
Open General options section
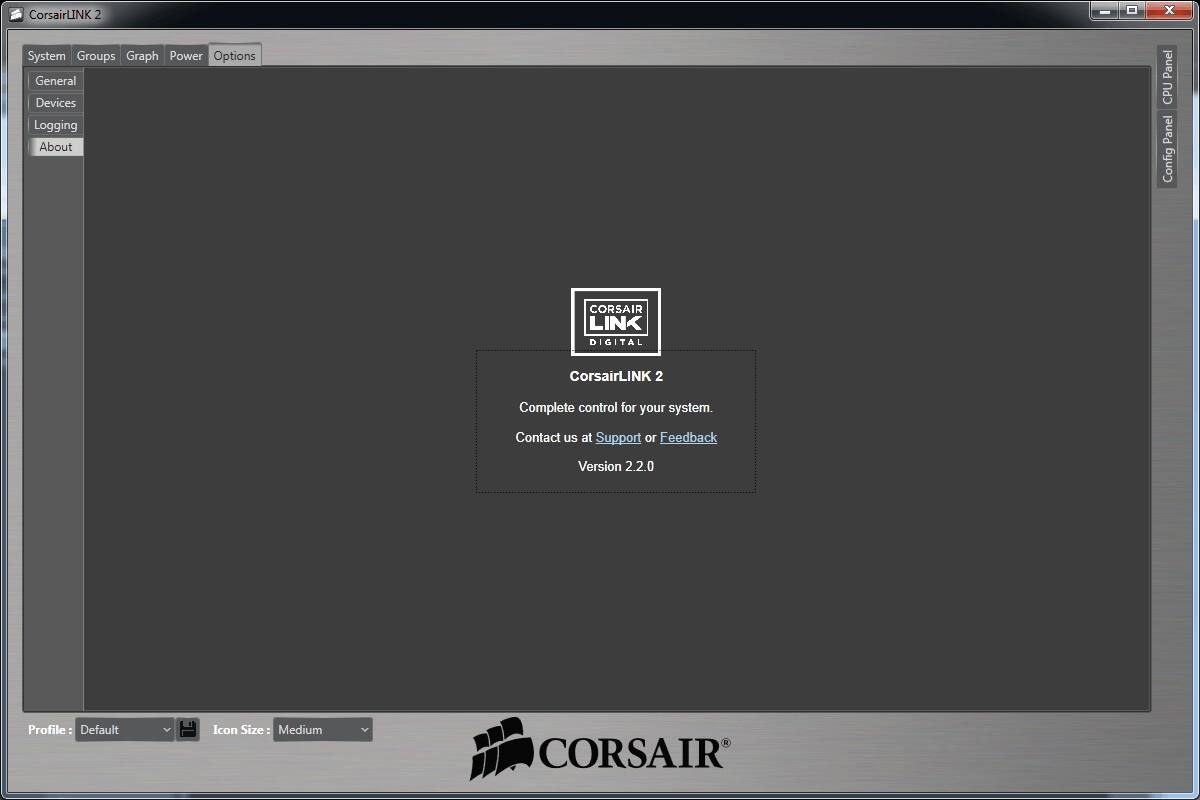click(x=56, y=81)
